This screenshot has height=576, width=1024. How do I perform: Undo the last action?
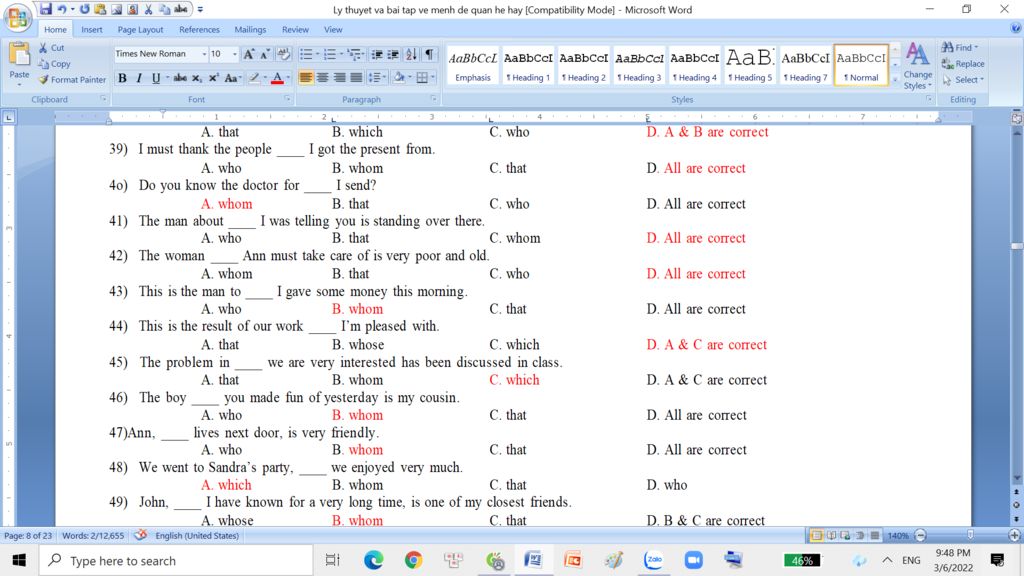(x=62, y=9)
